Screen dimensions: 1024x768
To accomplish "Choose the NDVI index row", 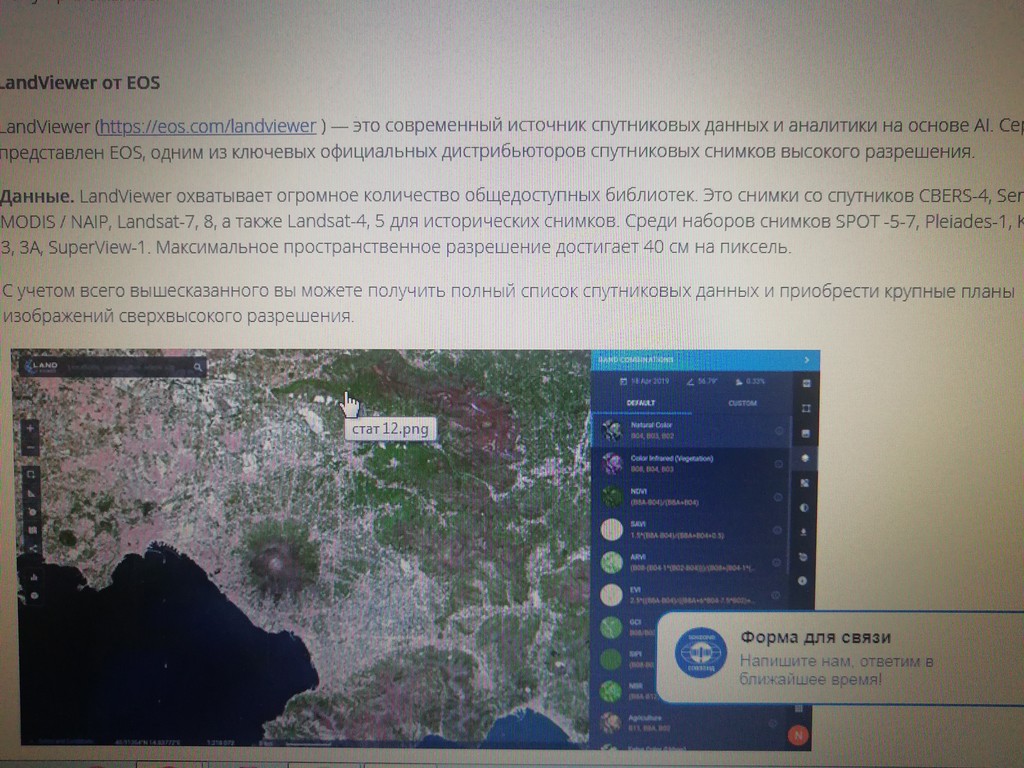I will tap(690, 496).
